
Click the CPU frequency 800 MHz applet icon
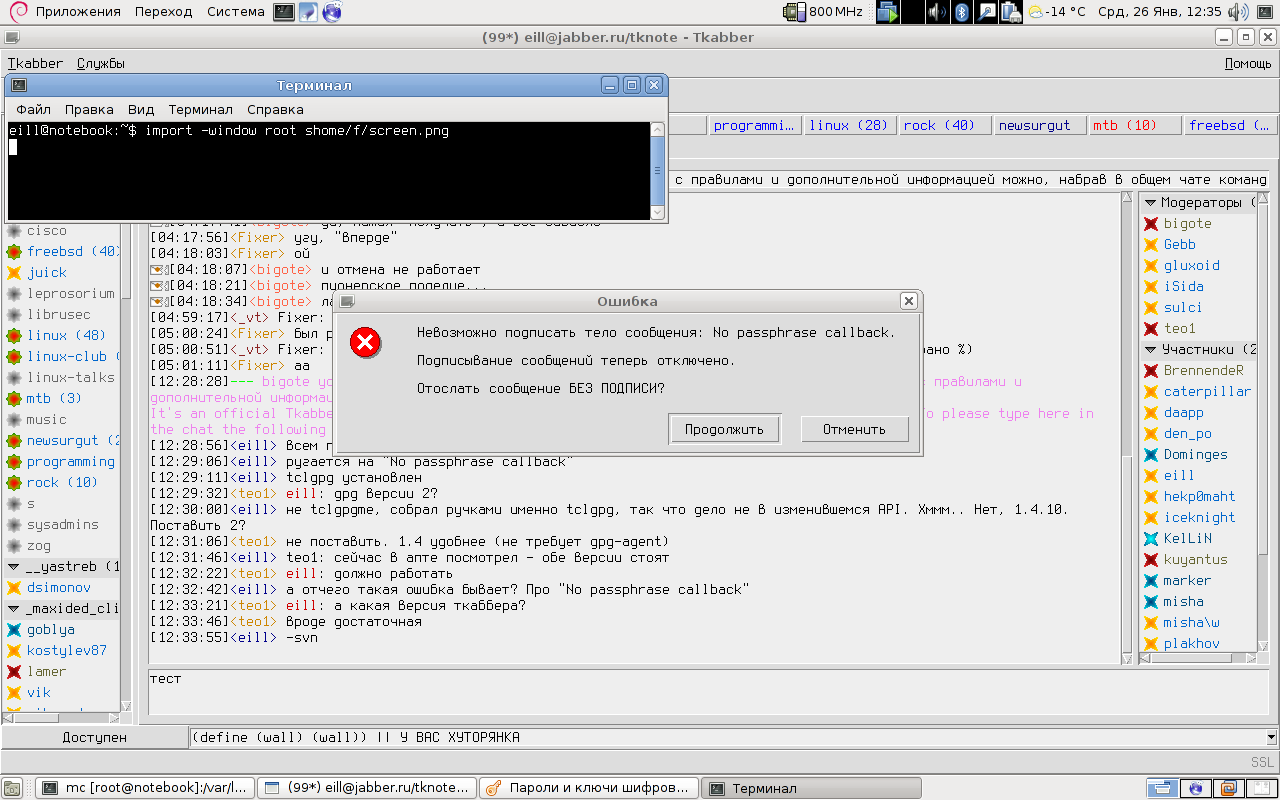(x=795, y=12)
